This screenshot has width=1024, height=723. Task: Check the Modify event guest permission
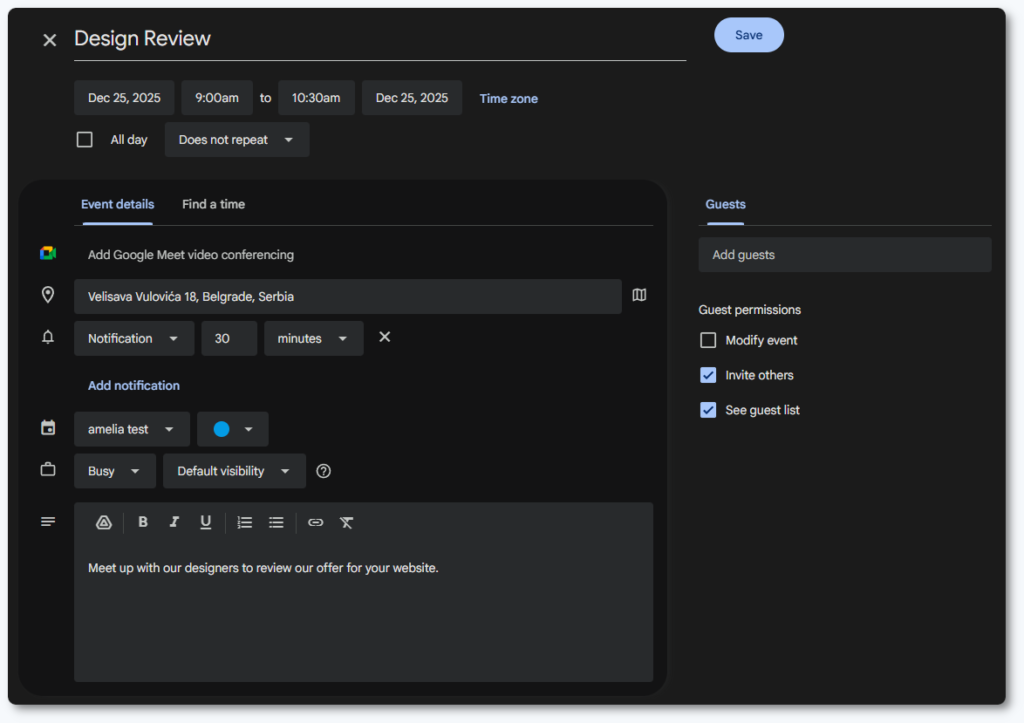click(x=708, y=340)
